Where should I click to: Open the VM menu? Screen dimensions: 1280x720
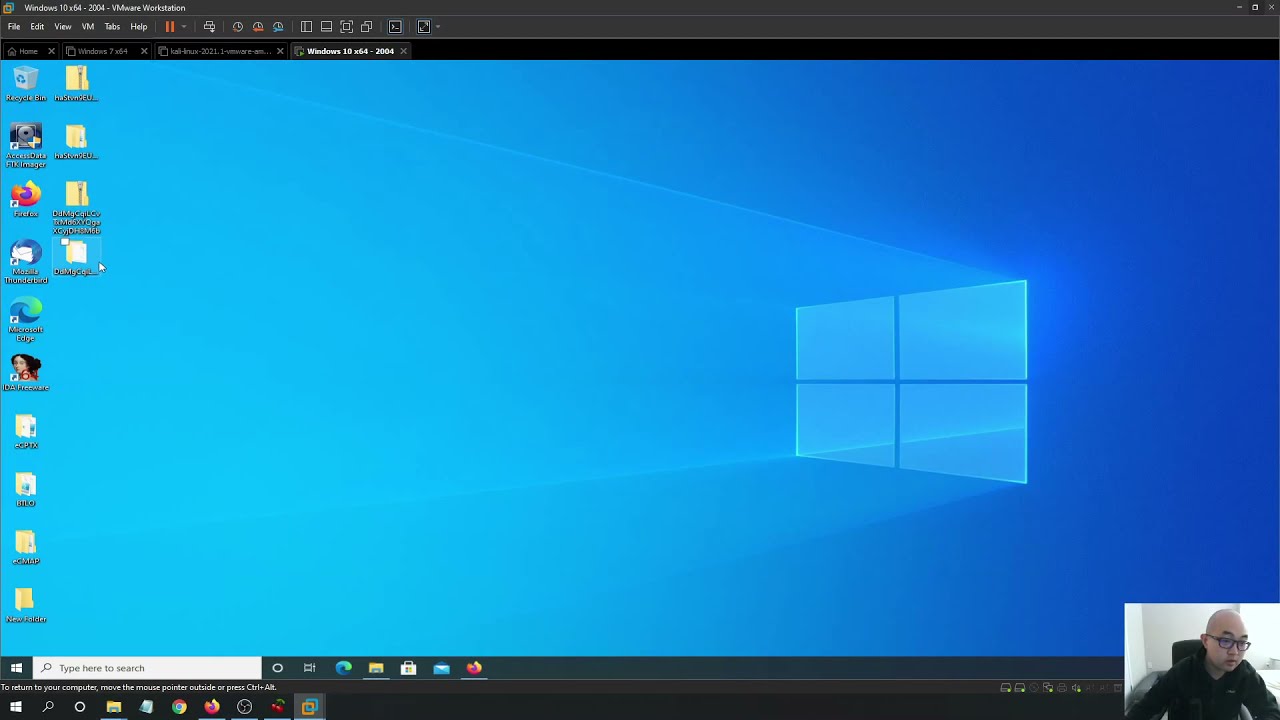coord(88,27)
